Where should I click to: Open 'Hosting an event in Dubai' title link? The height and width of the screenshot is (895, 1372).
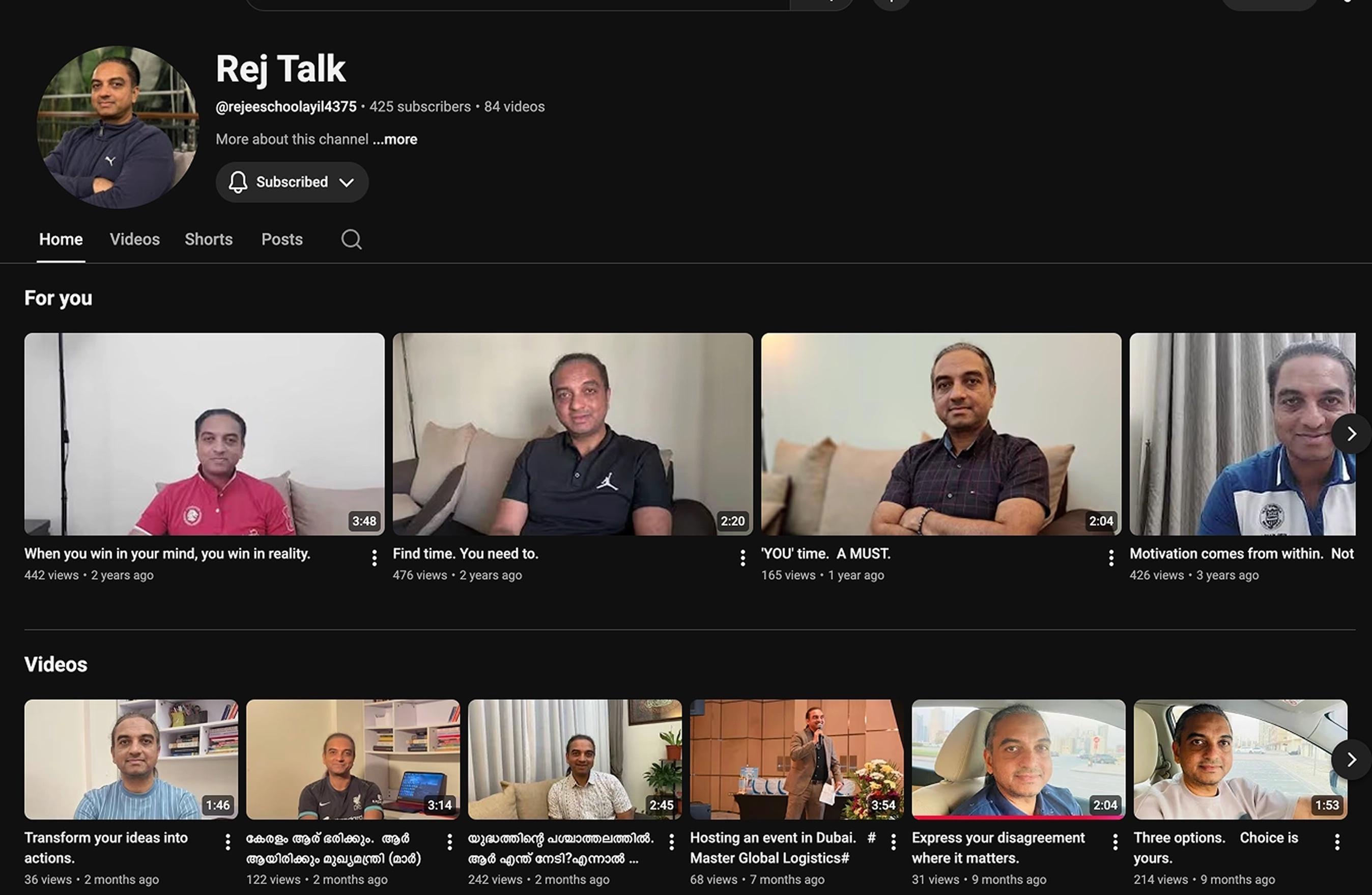[x=783, y=848]
